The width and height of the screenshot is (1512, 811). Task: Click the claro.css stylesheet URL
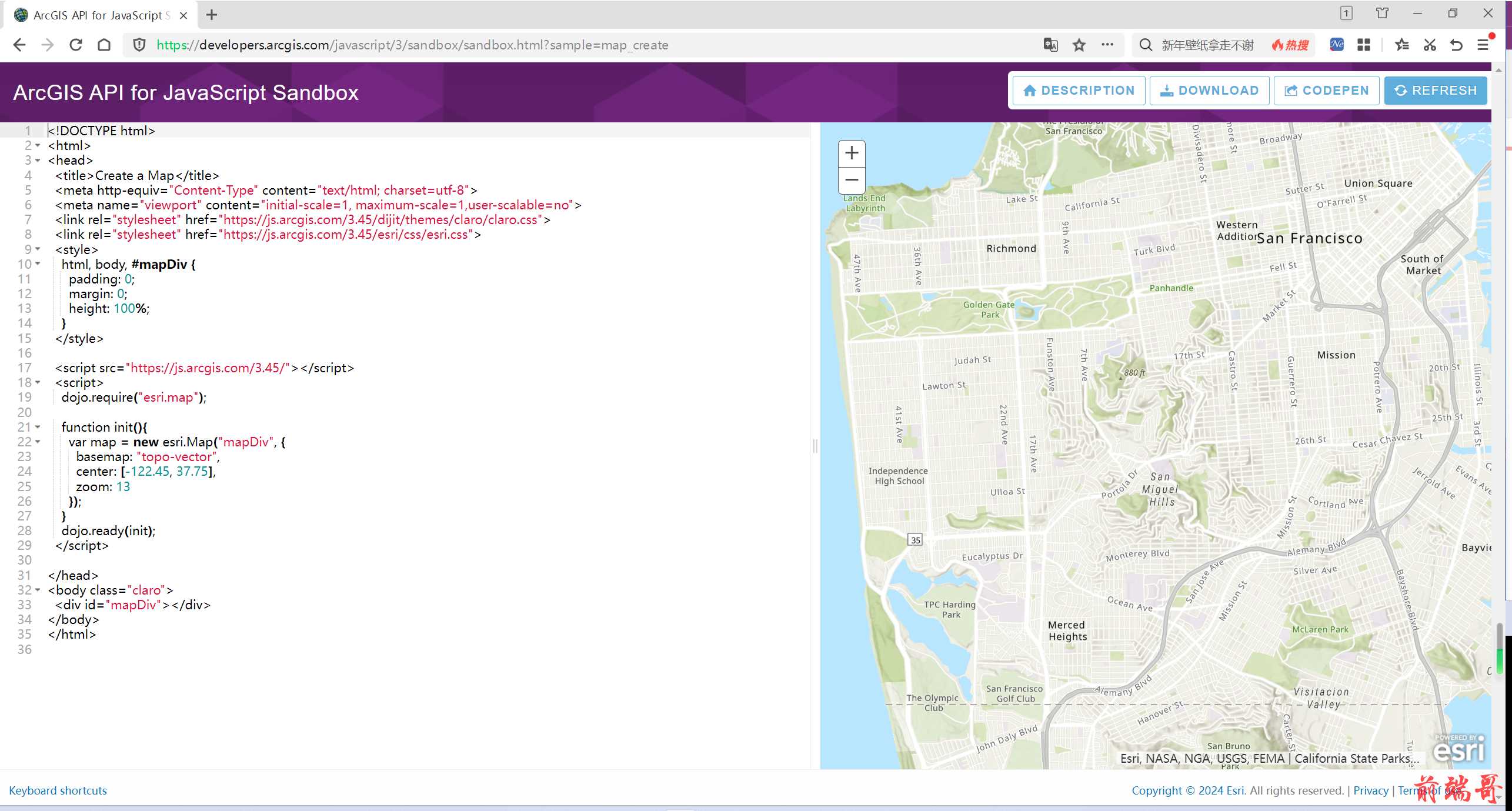(380, 219)
